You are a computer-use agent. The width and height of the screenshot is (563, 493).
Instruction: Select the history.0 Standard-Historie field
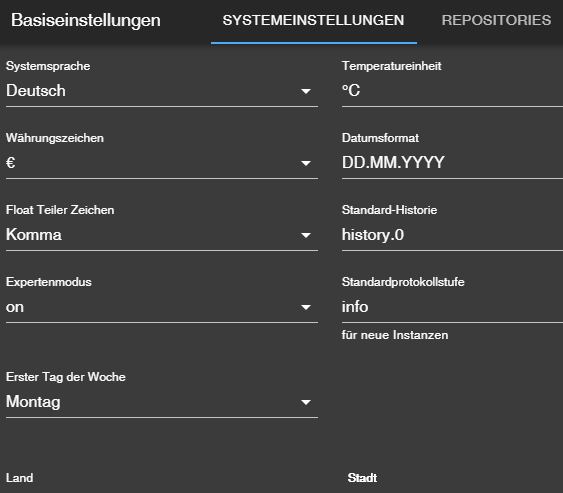pyautogui.click(x=452, y=236)
